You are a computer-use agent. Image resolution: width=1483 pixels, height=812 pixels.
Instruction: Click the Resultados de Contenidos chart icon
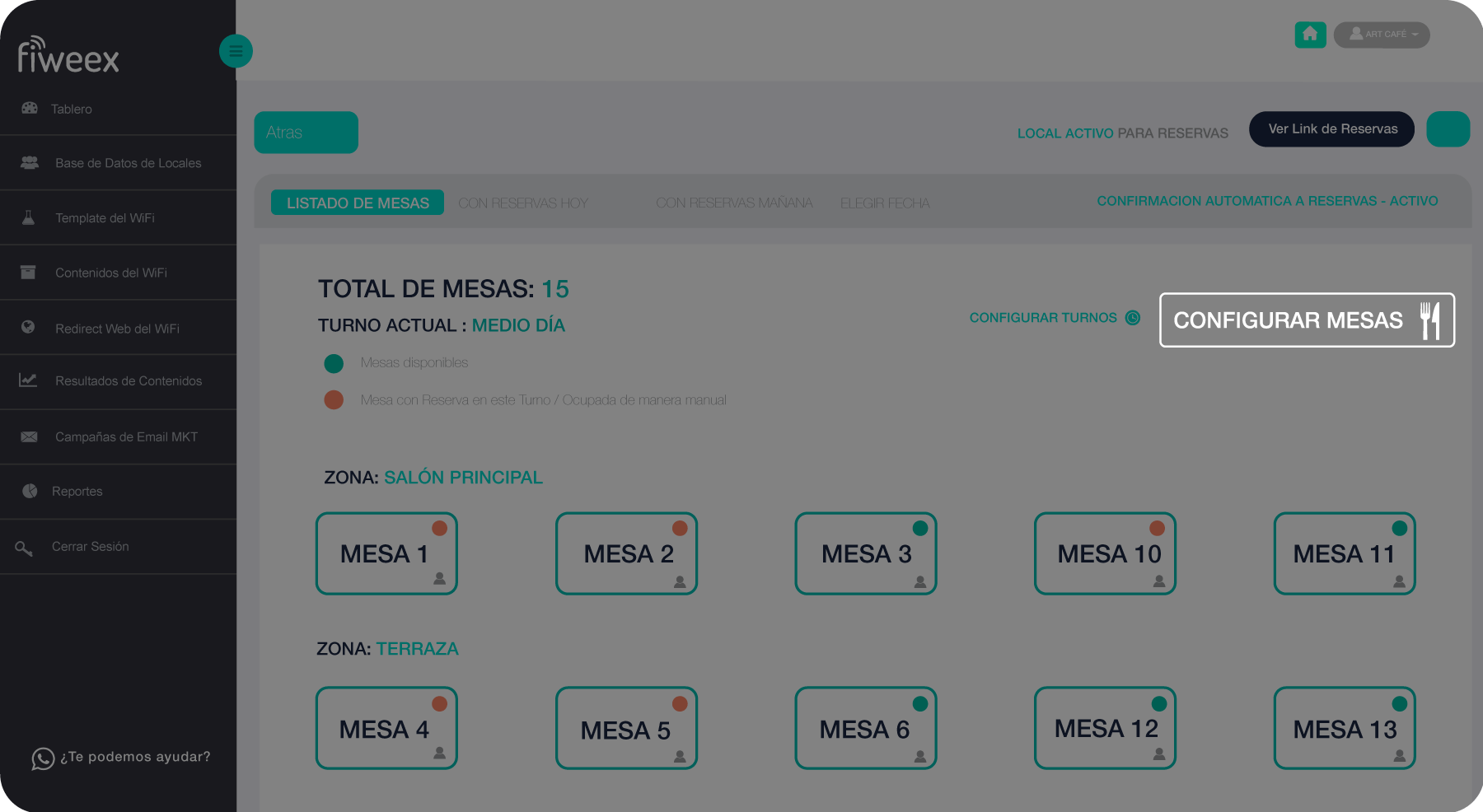[x=28, y=380]
